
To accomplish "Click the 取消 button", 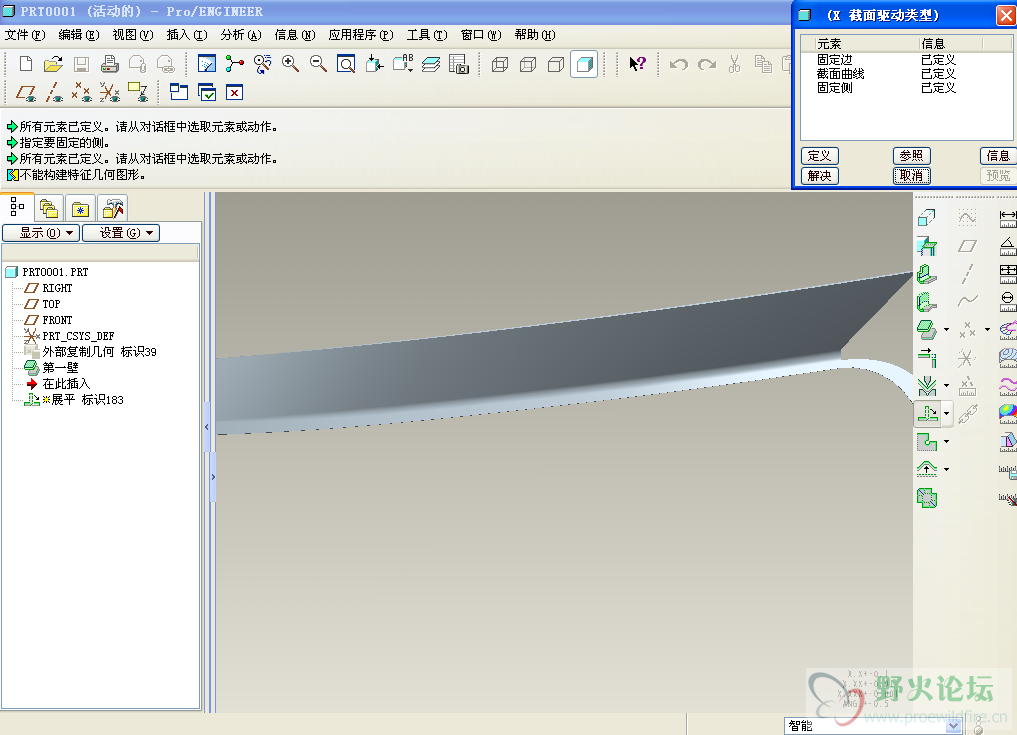I will coord(912,176).
